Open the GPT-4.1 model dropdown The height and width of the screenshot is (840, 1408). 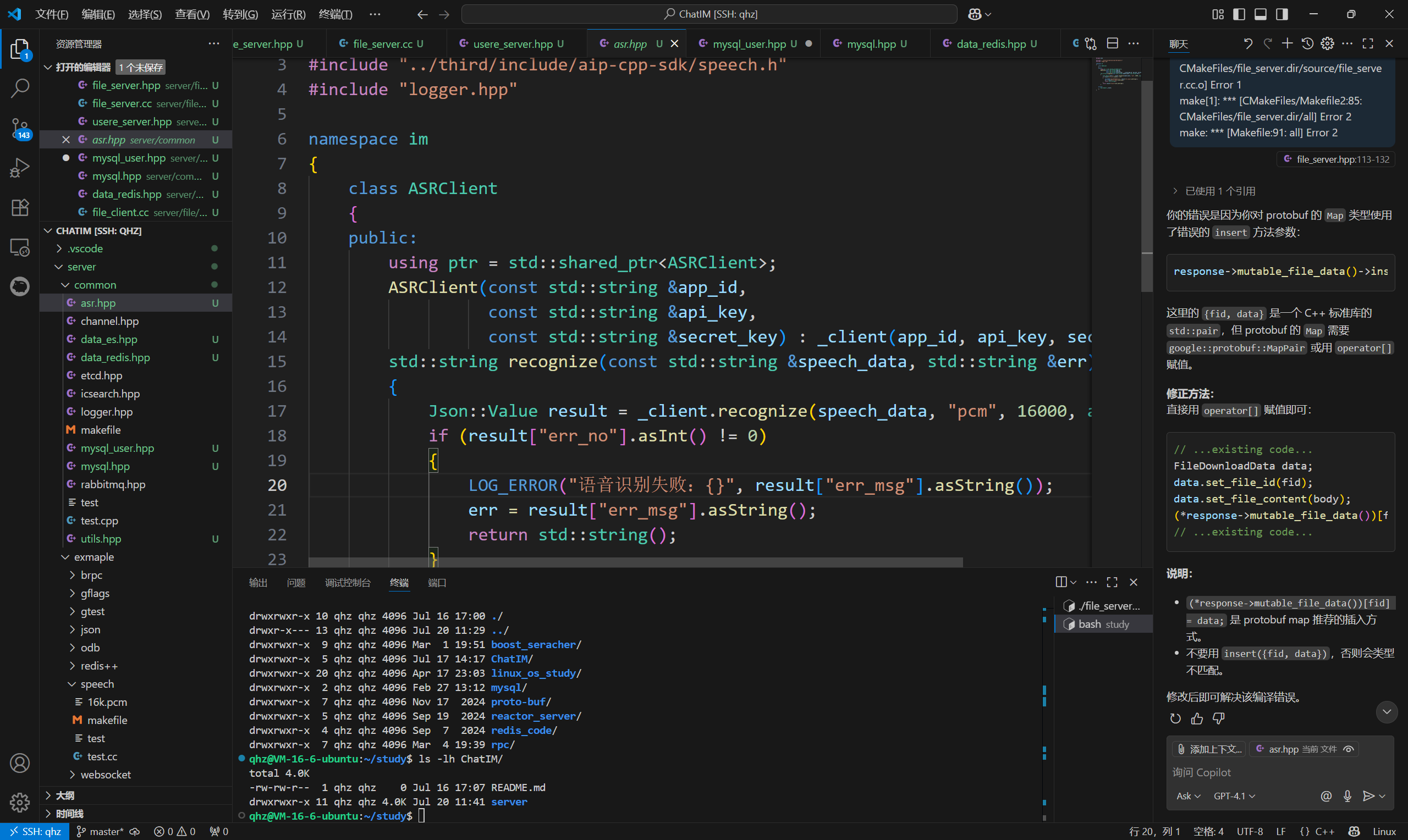pyautogui.click(x=1234, y=796)
